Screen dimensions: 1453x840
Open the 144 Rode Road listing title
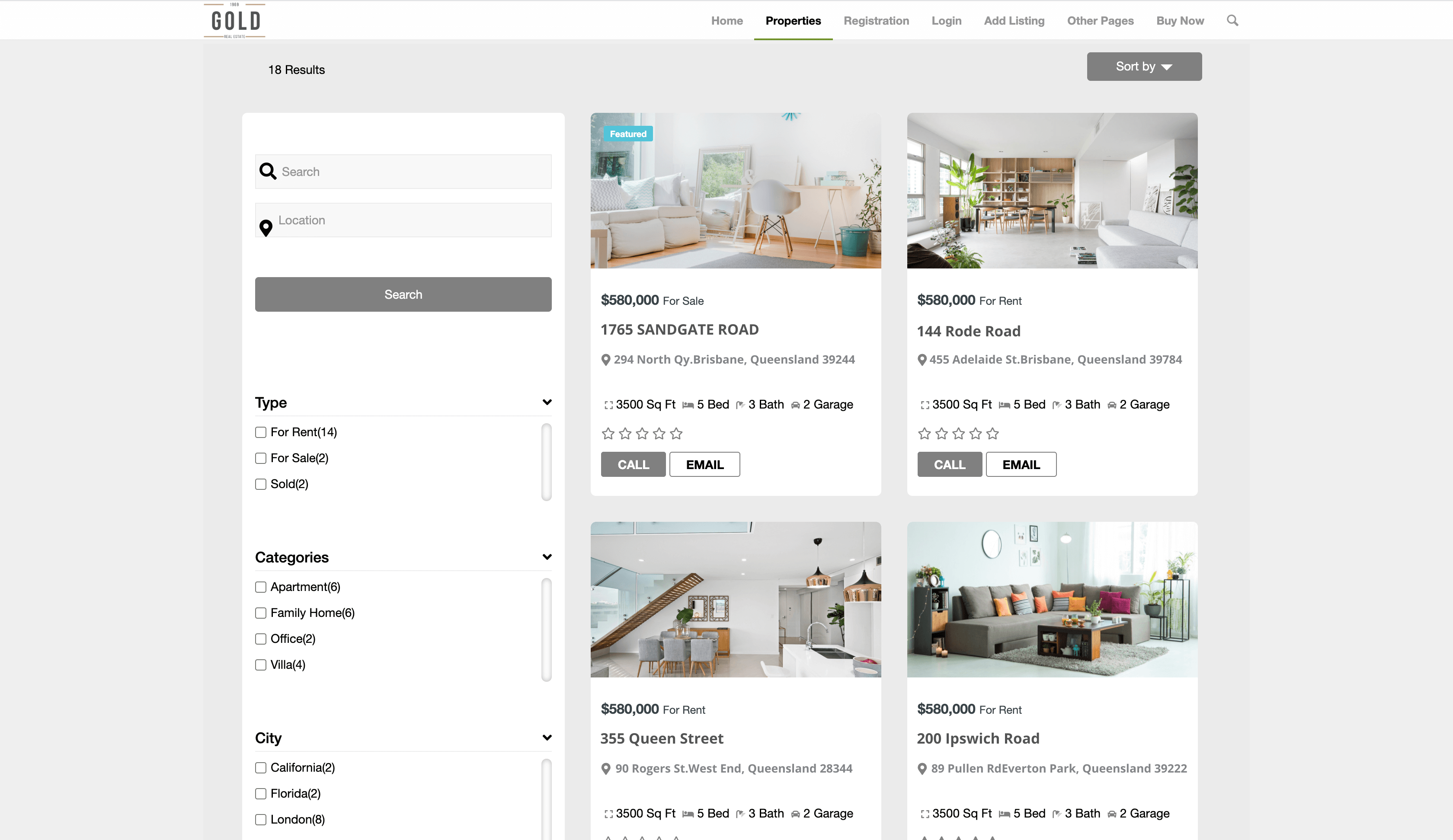[x=969, y=332]
